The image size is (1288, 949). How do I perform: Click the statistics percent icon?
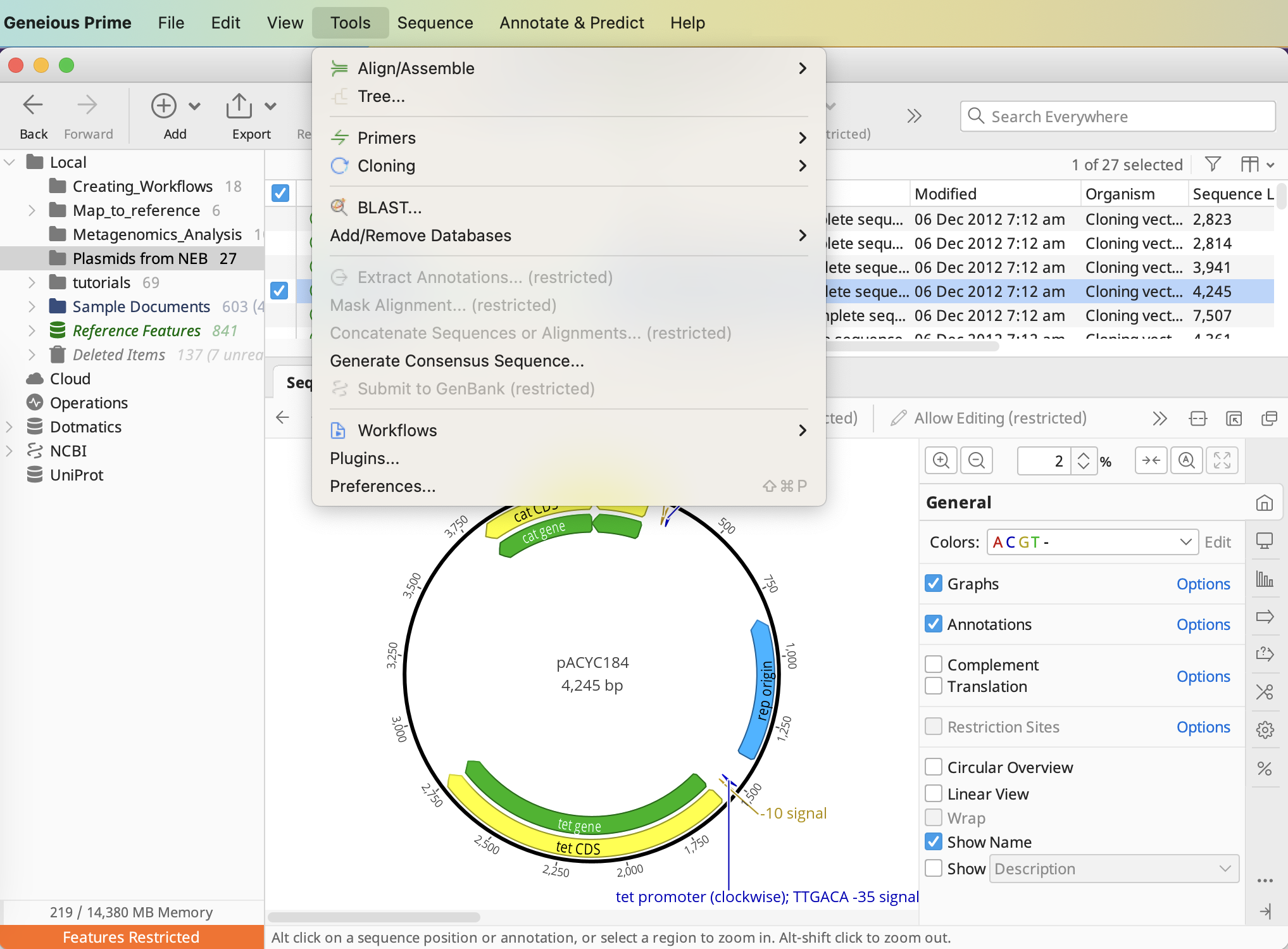click(1265, 769)
